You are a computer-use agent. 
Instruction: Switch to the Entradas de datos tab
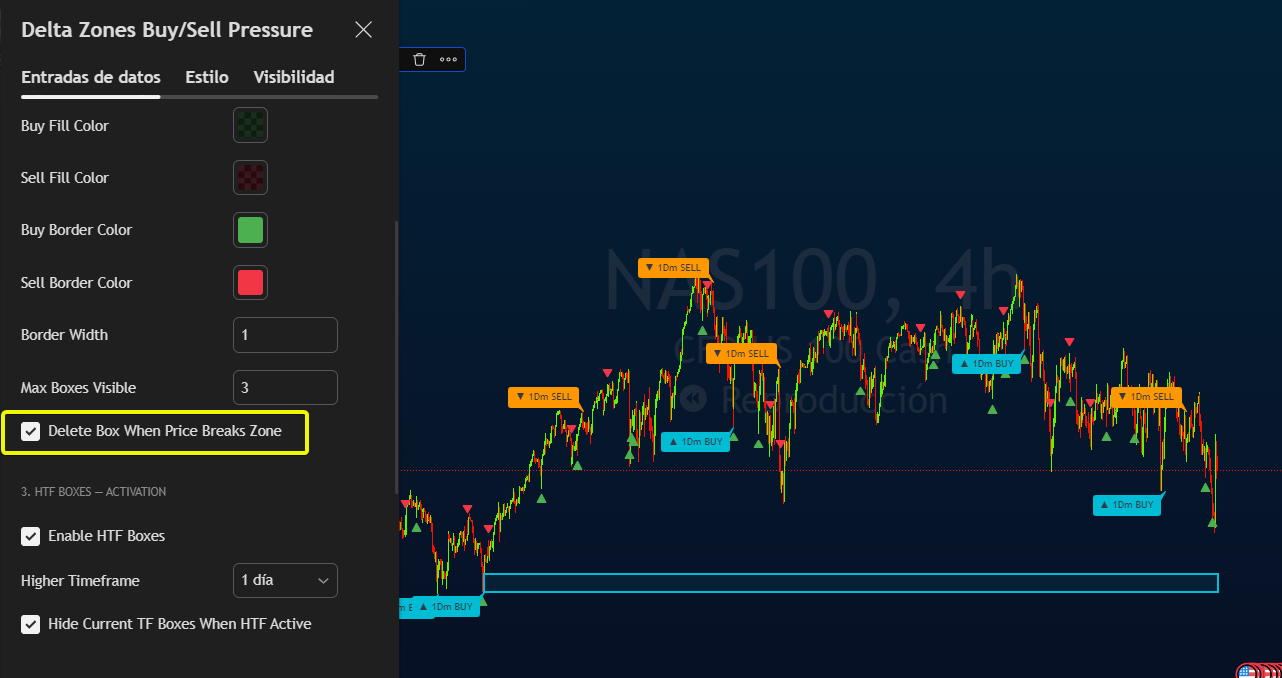[91, 77]
